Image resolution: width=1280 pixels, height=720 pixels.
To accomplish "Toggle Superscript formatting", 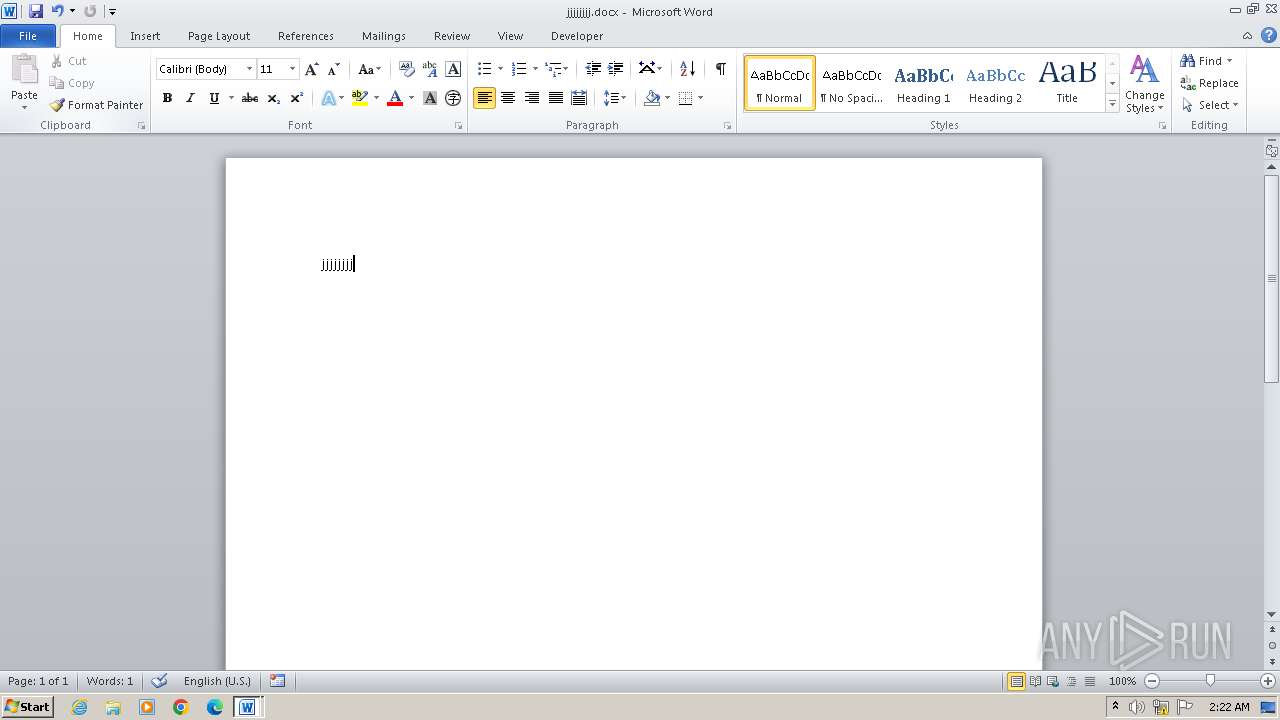I will [297, 98].
